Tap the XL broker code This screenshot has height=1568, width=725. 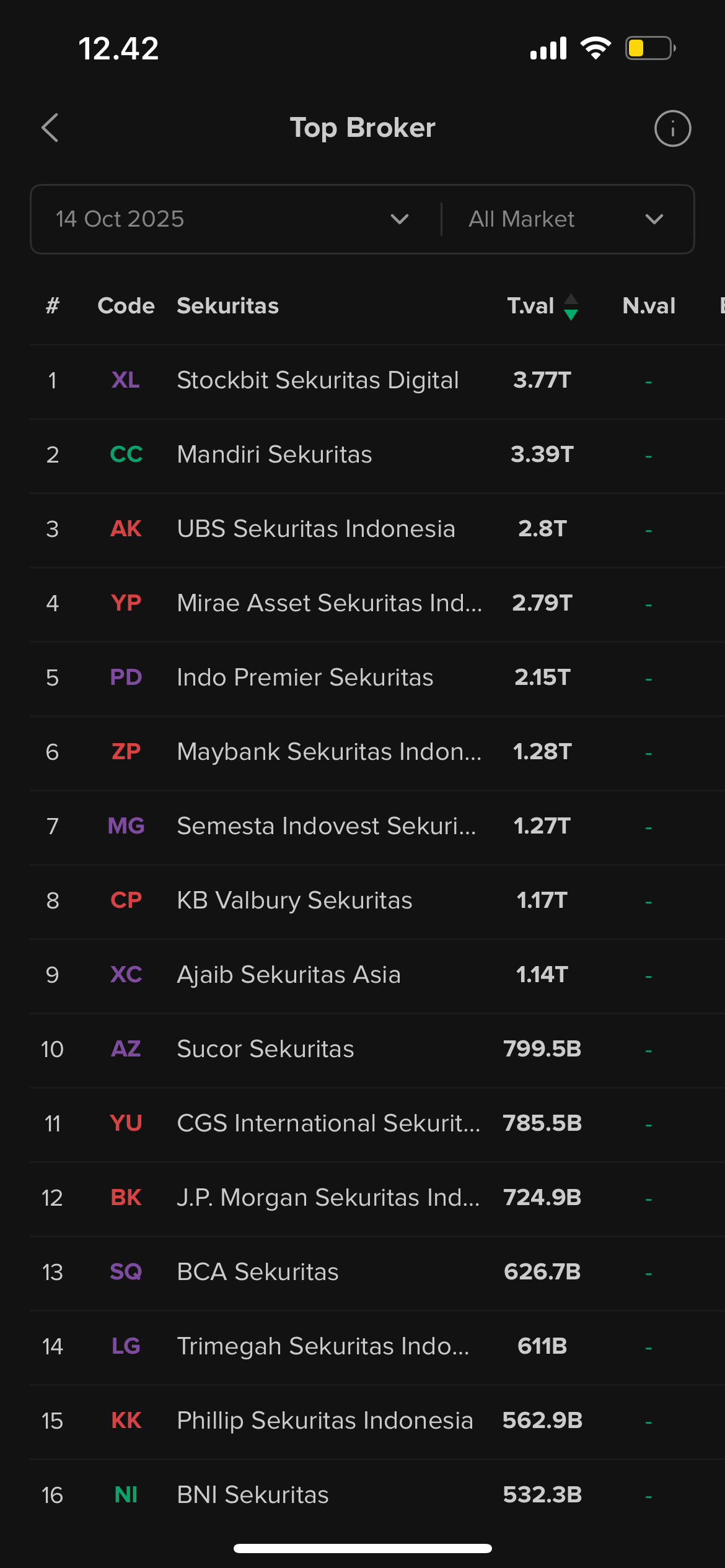(126, 380)
